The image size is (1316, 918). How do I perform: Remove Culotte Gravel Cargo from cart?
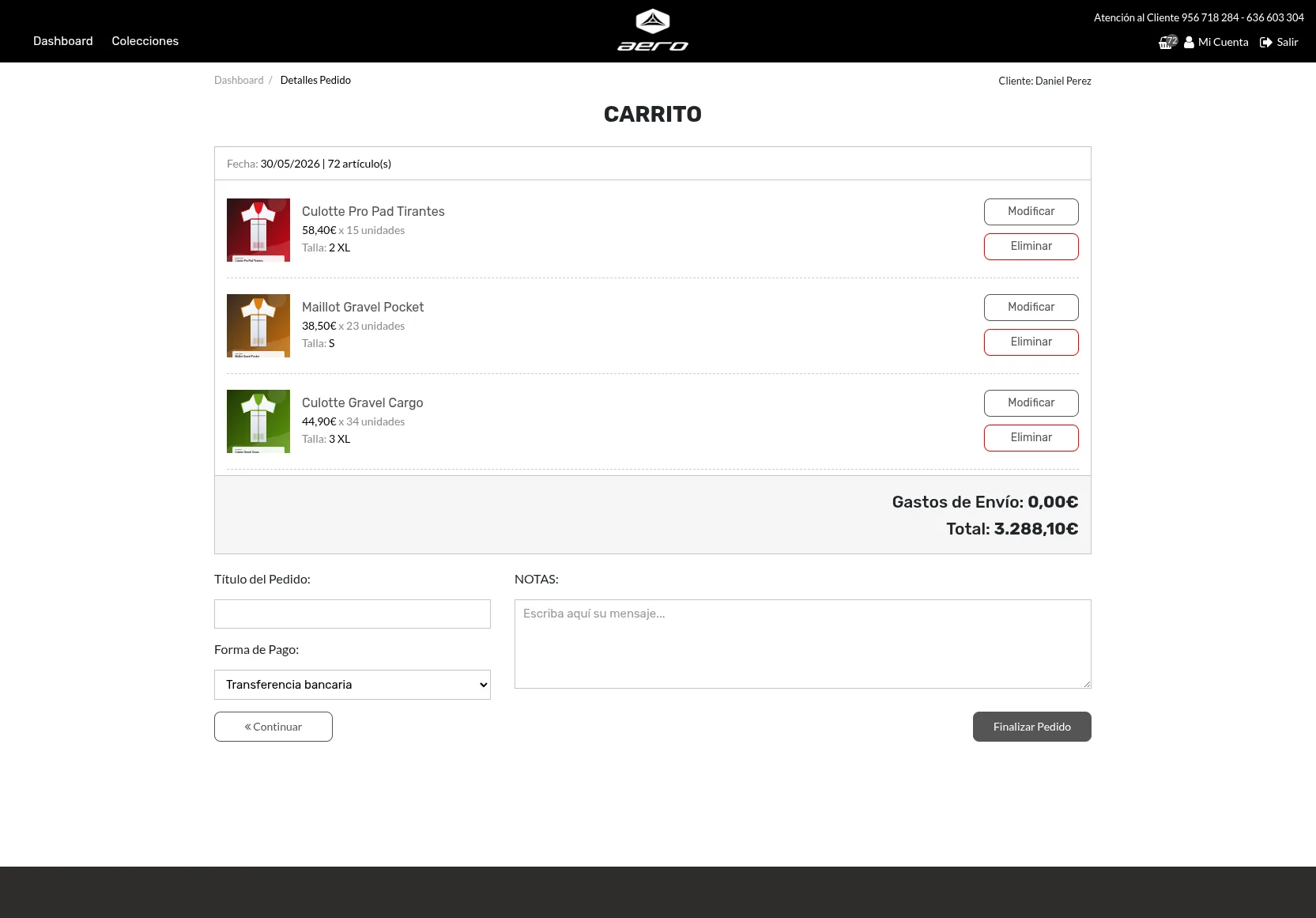(x=1031, y=438)
